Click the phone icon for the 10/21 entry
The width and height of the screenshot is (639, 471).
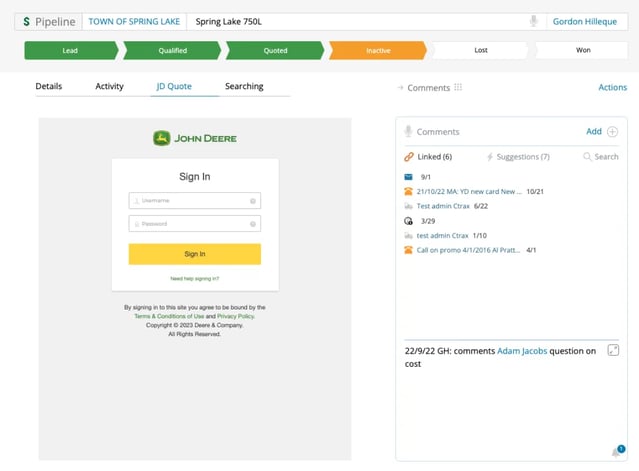408,191
